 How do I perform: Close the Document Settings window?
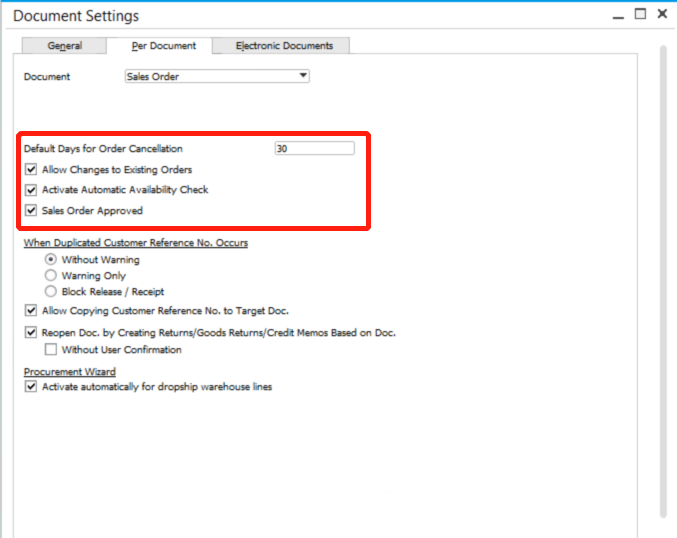tap(661, 14)
